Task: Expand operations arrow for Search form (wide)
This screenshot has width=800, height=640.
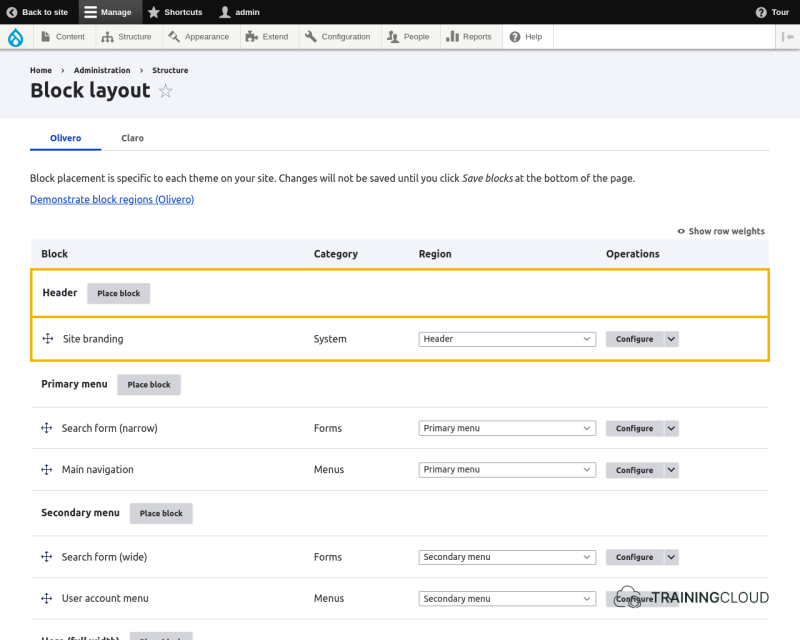Action: click(x=671, y=557)
